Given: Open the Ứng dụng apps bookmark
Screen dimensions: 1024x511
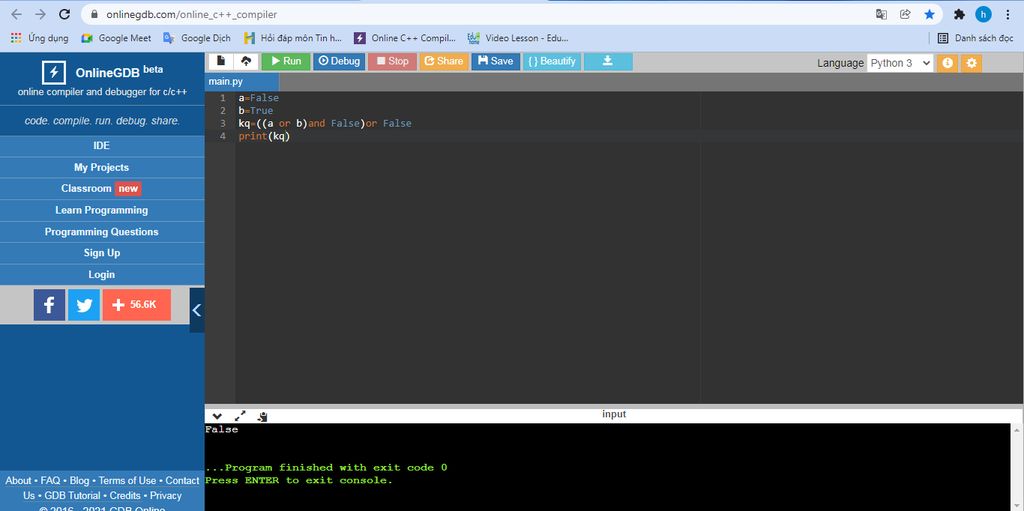Looking at the screenshot, I should (x=40, y=38).
